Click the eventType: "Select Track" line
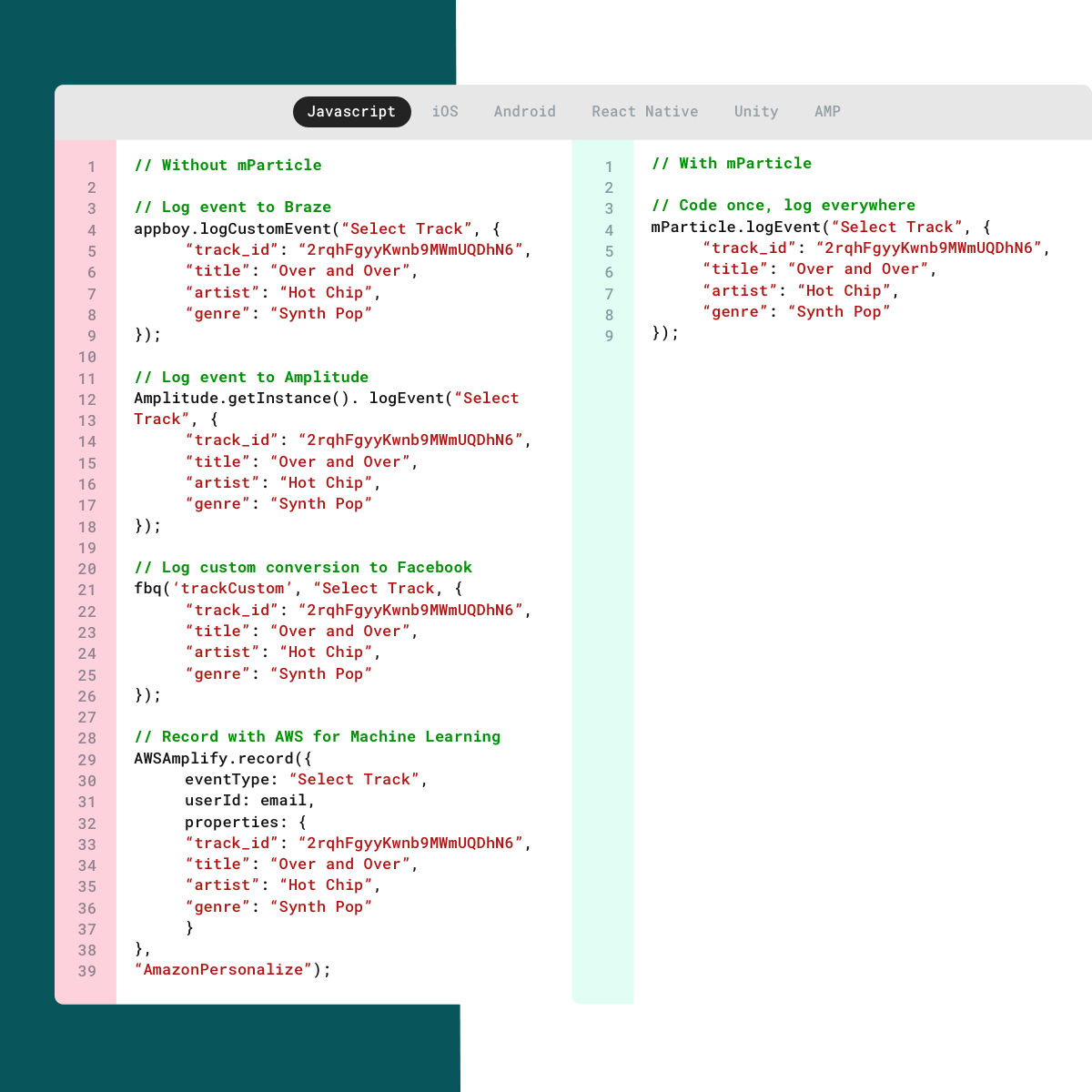Image resolution: width=1092 pixels, height=1092 pixels. tap(306, 779)
